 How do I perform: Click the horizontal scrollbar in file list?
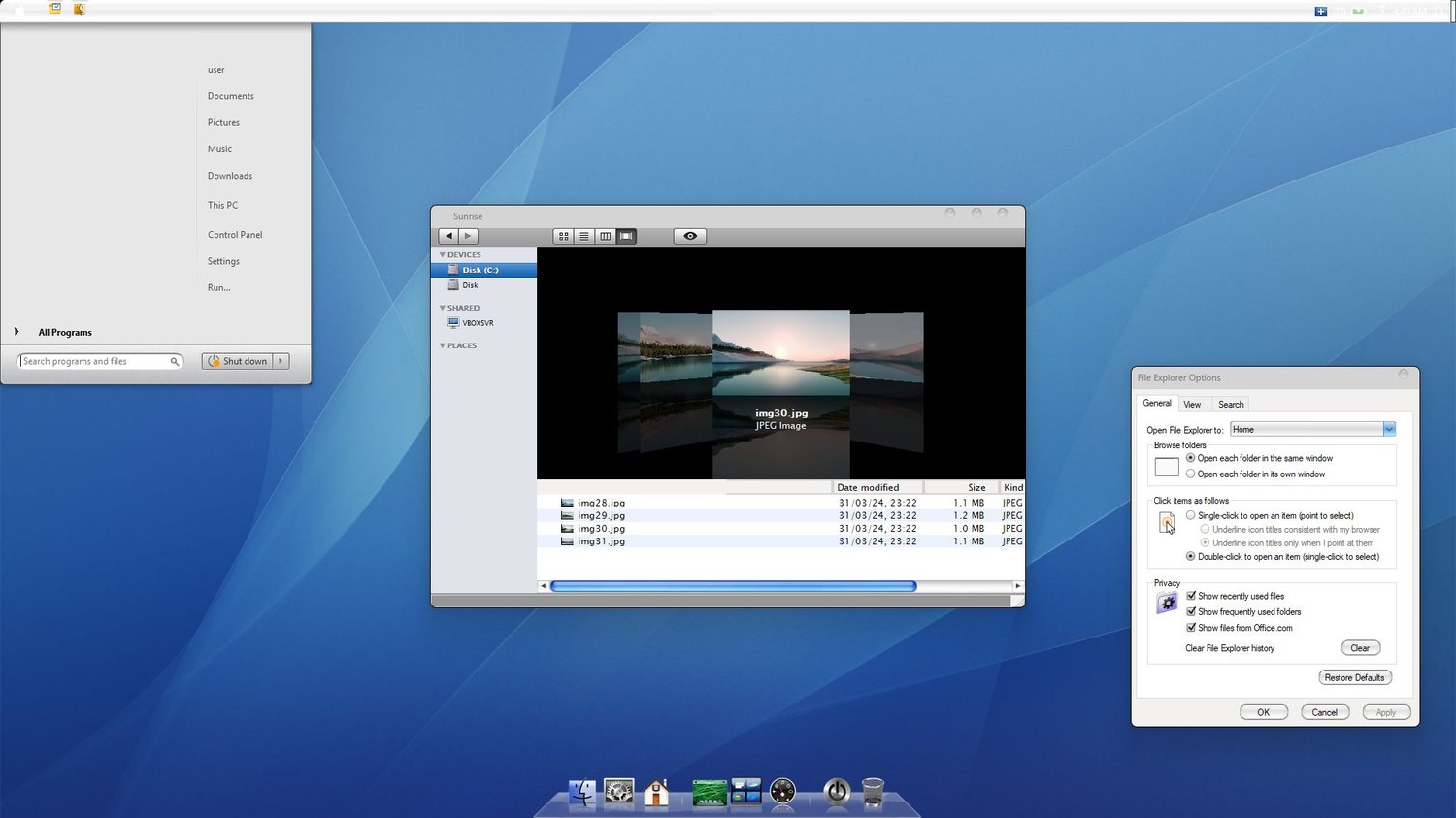coord(733,586)
